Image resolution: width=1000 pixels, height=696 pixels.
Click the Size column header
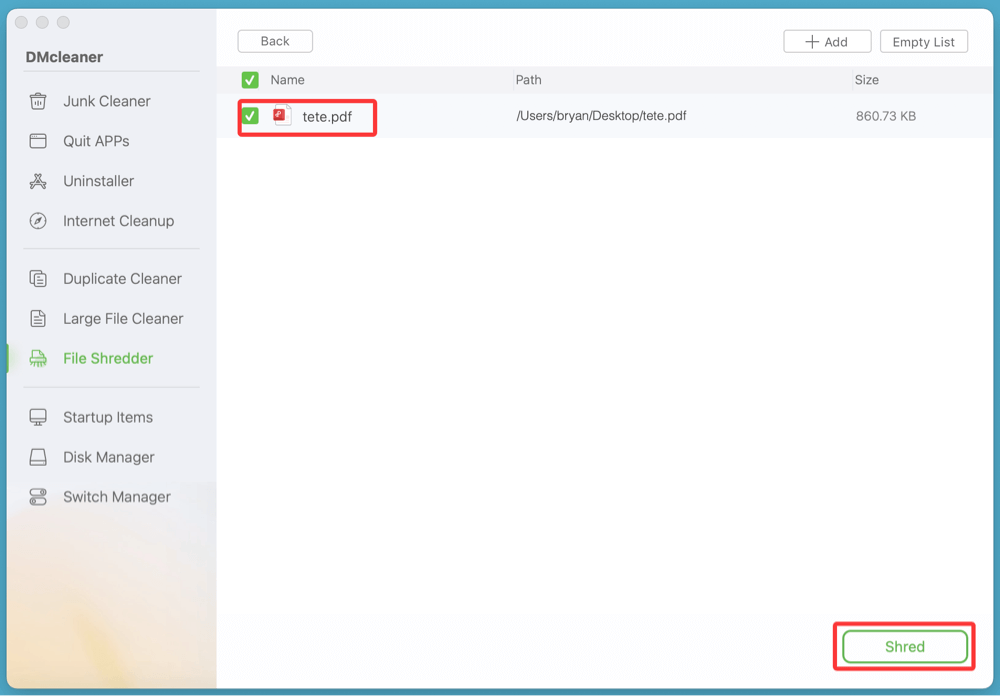click(x=866, y=80)
